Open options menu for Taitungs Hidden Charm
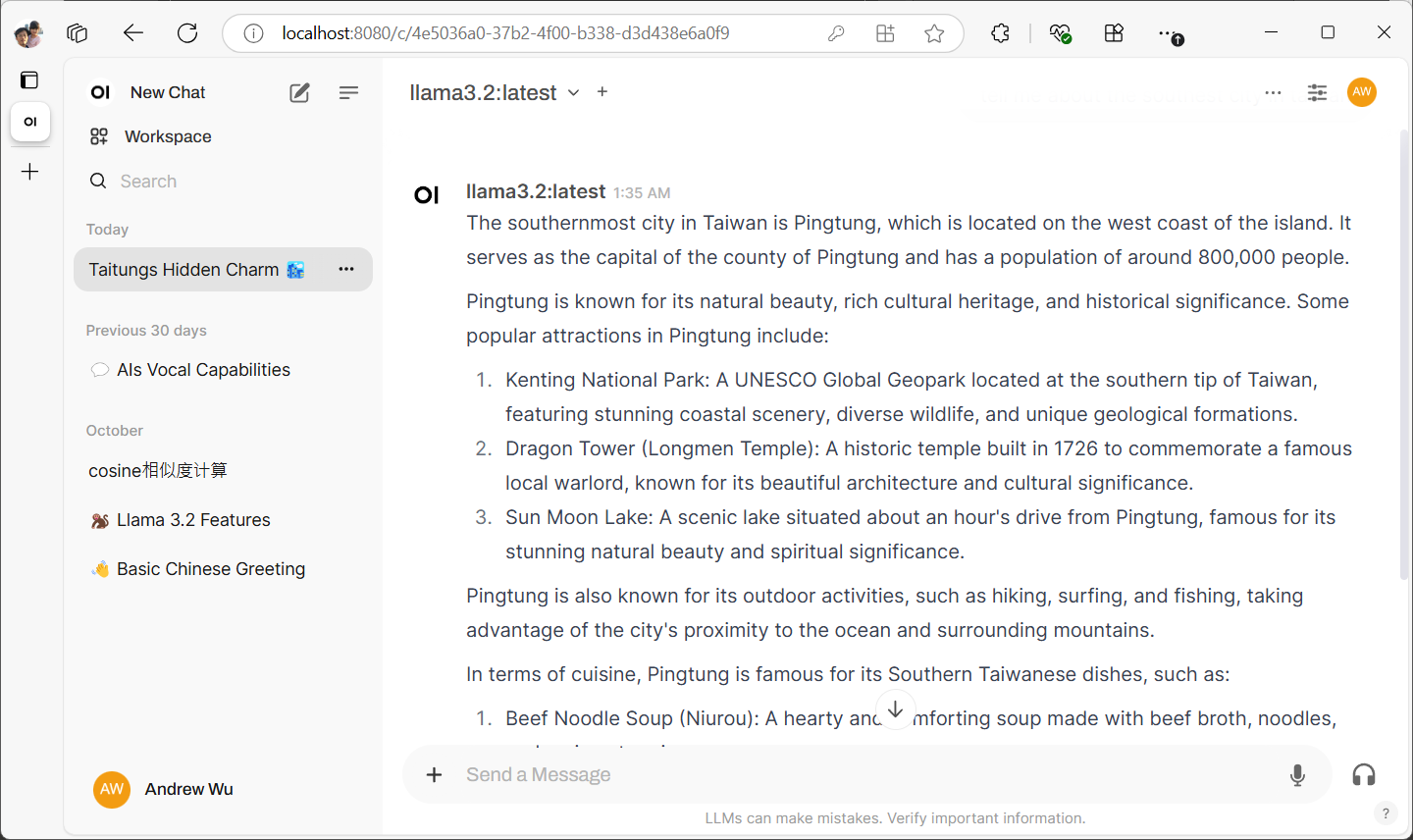Viewport: 1413px width, 840px height. tap(346, 269)
